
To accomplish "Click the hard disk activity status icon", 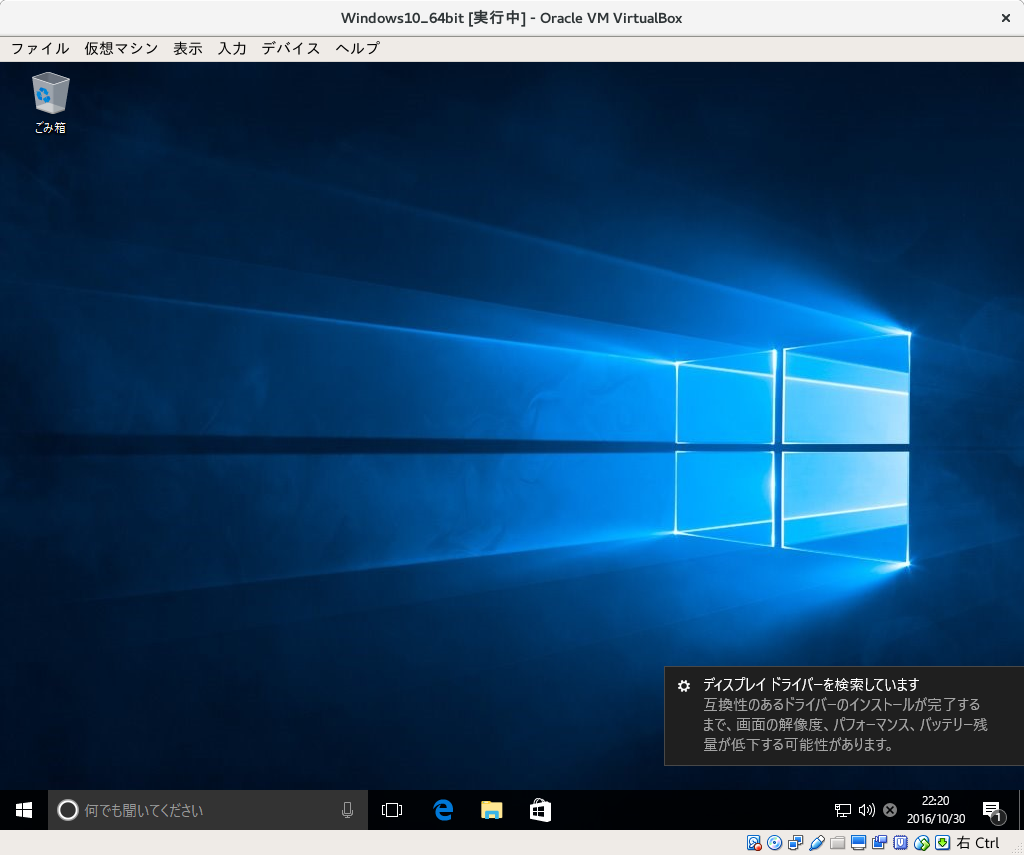I will point(754,843).
